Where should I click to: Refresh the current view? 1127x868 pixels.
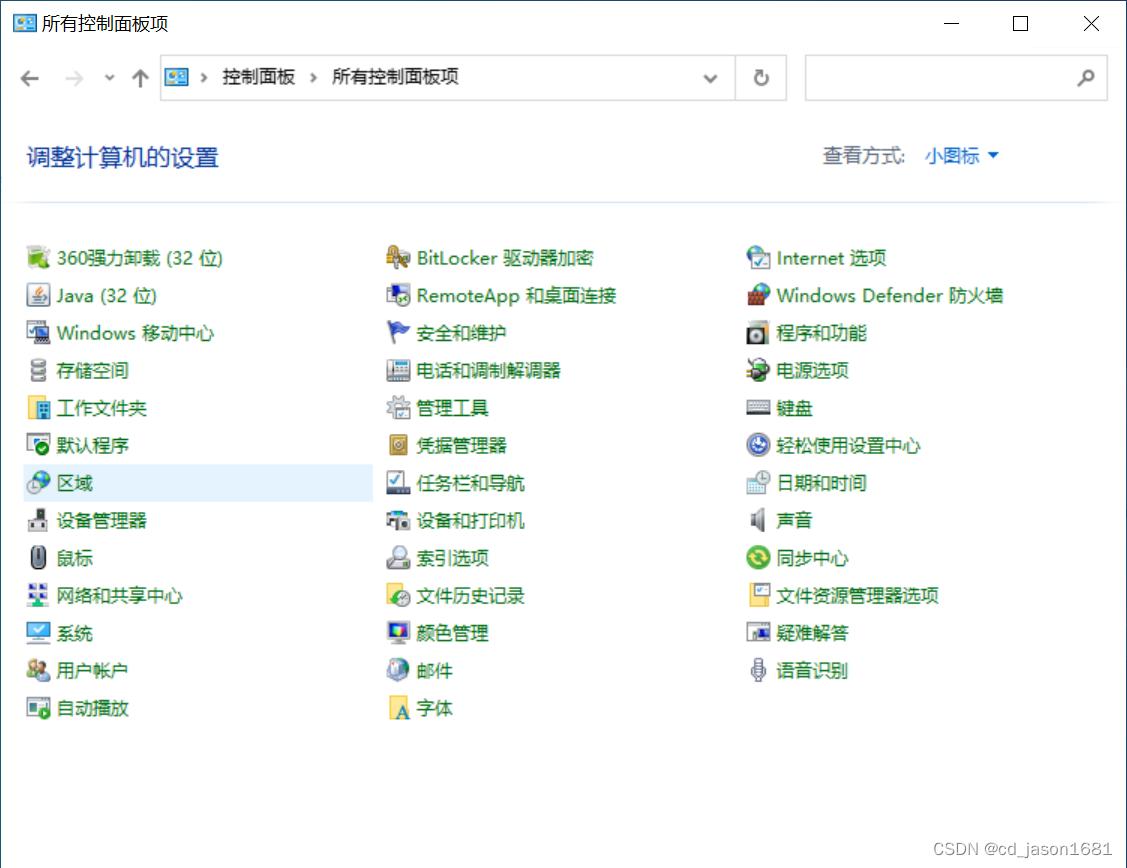pyautogui.click(x=761, y=77)
